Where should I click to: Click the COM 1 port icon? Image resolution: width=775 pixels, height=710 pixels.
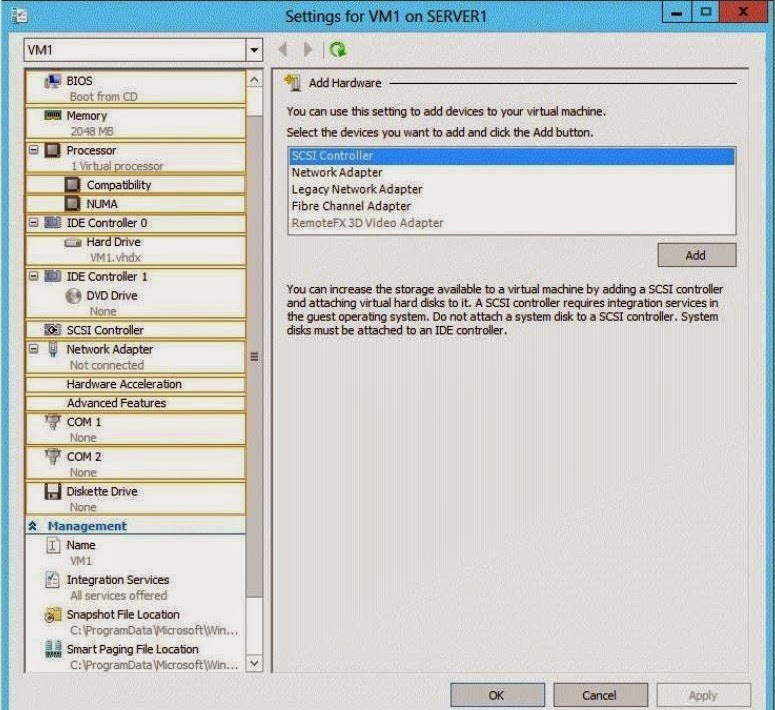click(x=52, y=422)
